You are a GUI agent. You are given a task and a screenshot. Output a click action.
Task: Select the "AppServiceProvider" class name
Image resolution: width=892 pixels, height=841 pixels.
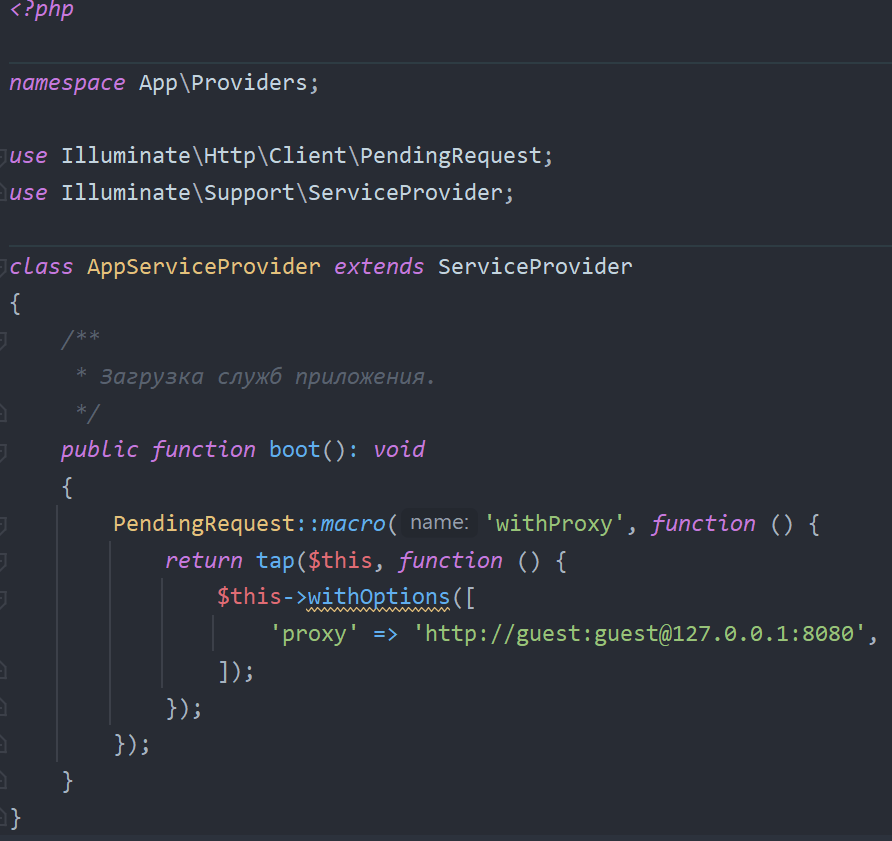pos(204,267)
